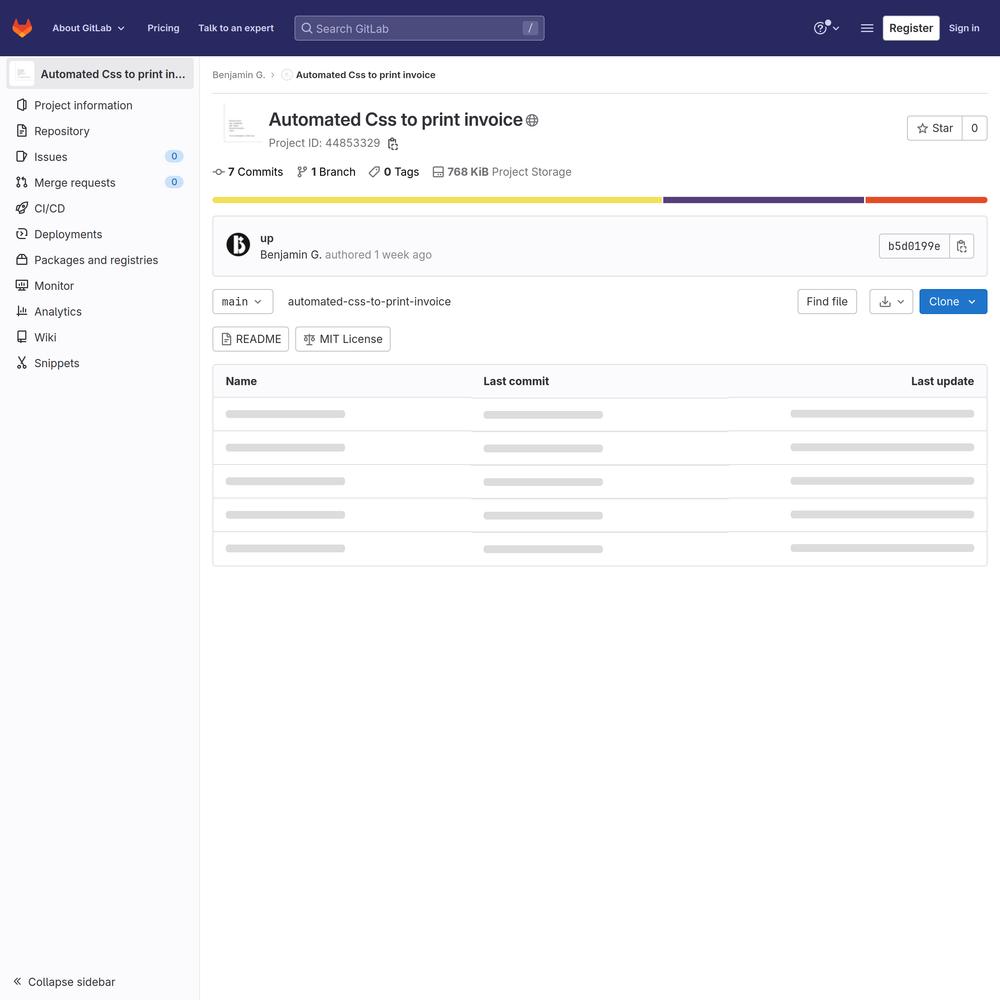Click the purple language bar segment

point(763,200)
